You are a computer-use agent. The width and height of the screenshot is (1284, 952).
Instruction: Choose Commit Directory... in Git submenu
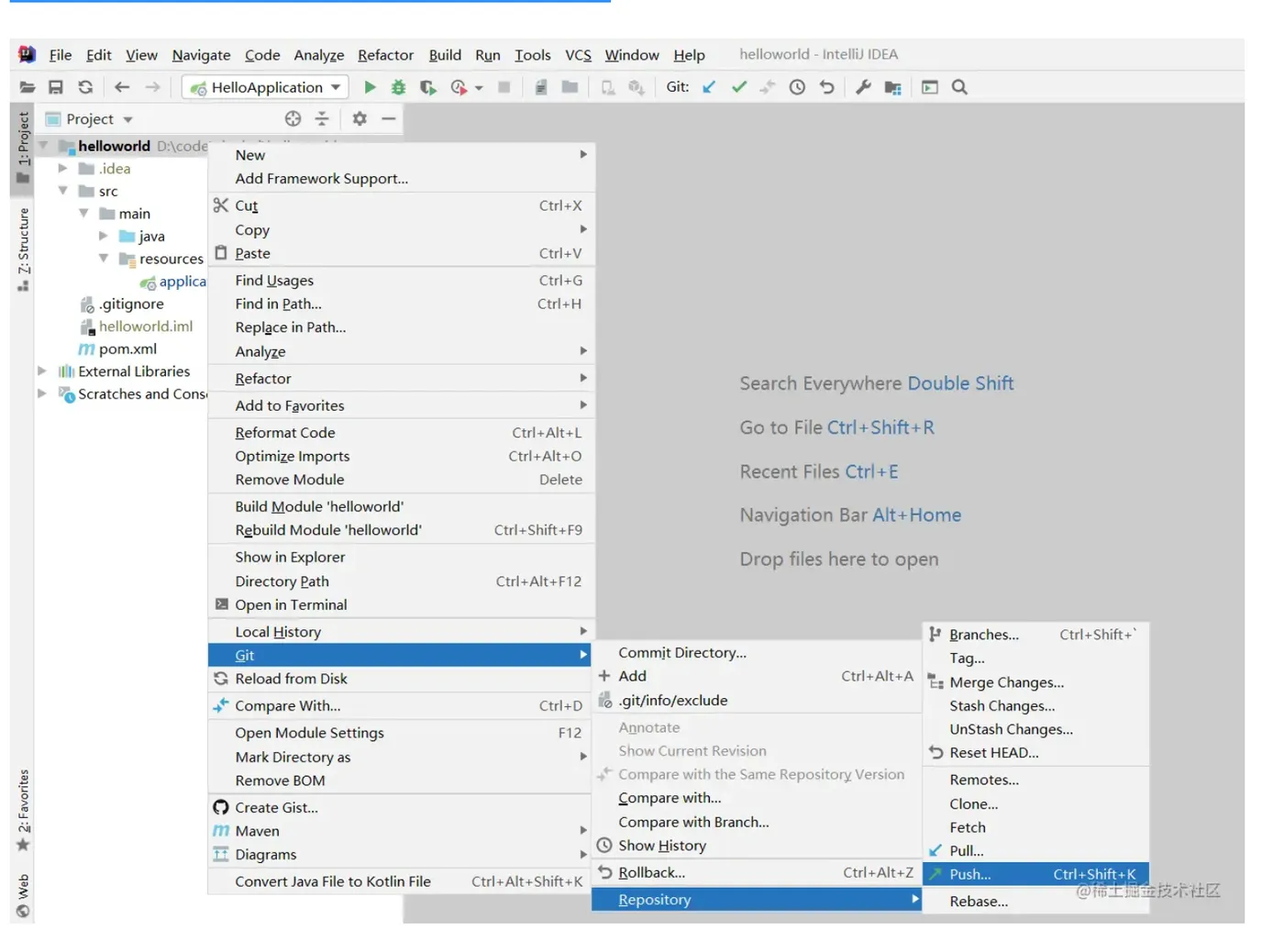point(757,652)
